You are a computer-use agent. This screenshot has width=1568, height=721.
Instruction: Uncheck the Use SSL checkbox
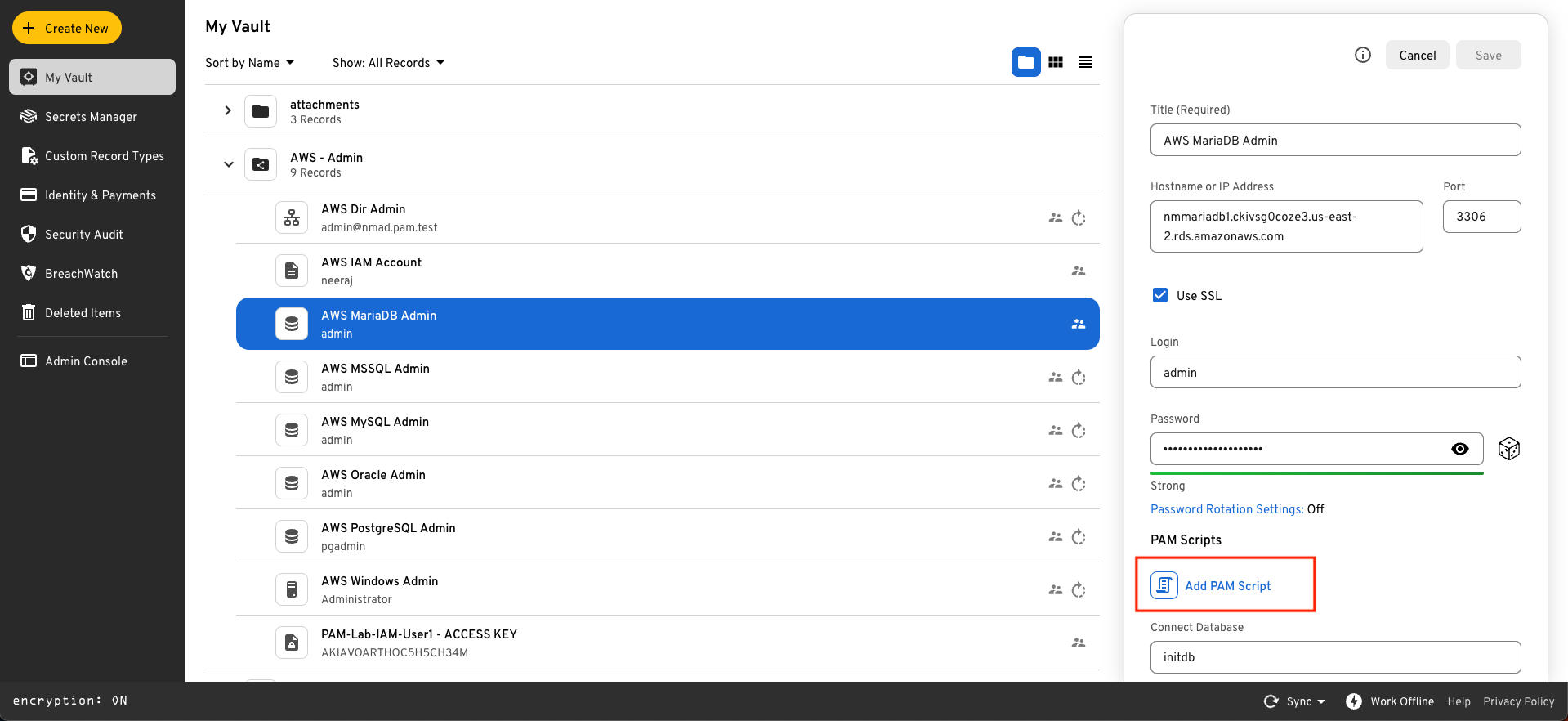[x=1159, y=295]
